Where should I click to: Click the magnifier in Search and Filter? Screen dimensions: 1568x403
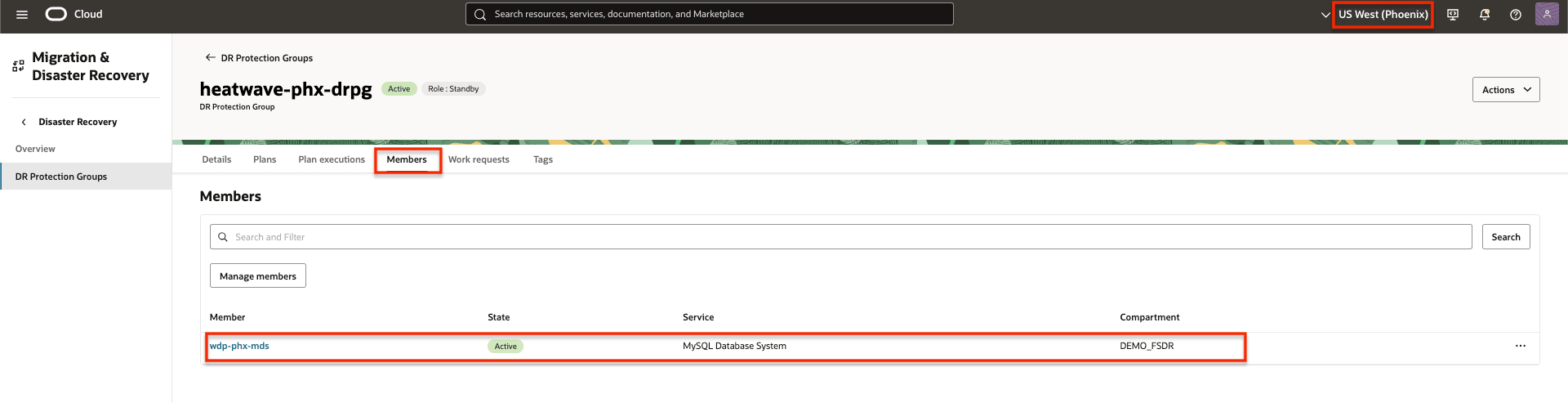click(223, 237)
